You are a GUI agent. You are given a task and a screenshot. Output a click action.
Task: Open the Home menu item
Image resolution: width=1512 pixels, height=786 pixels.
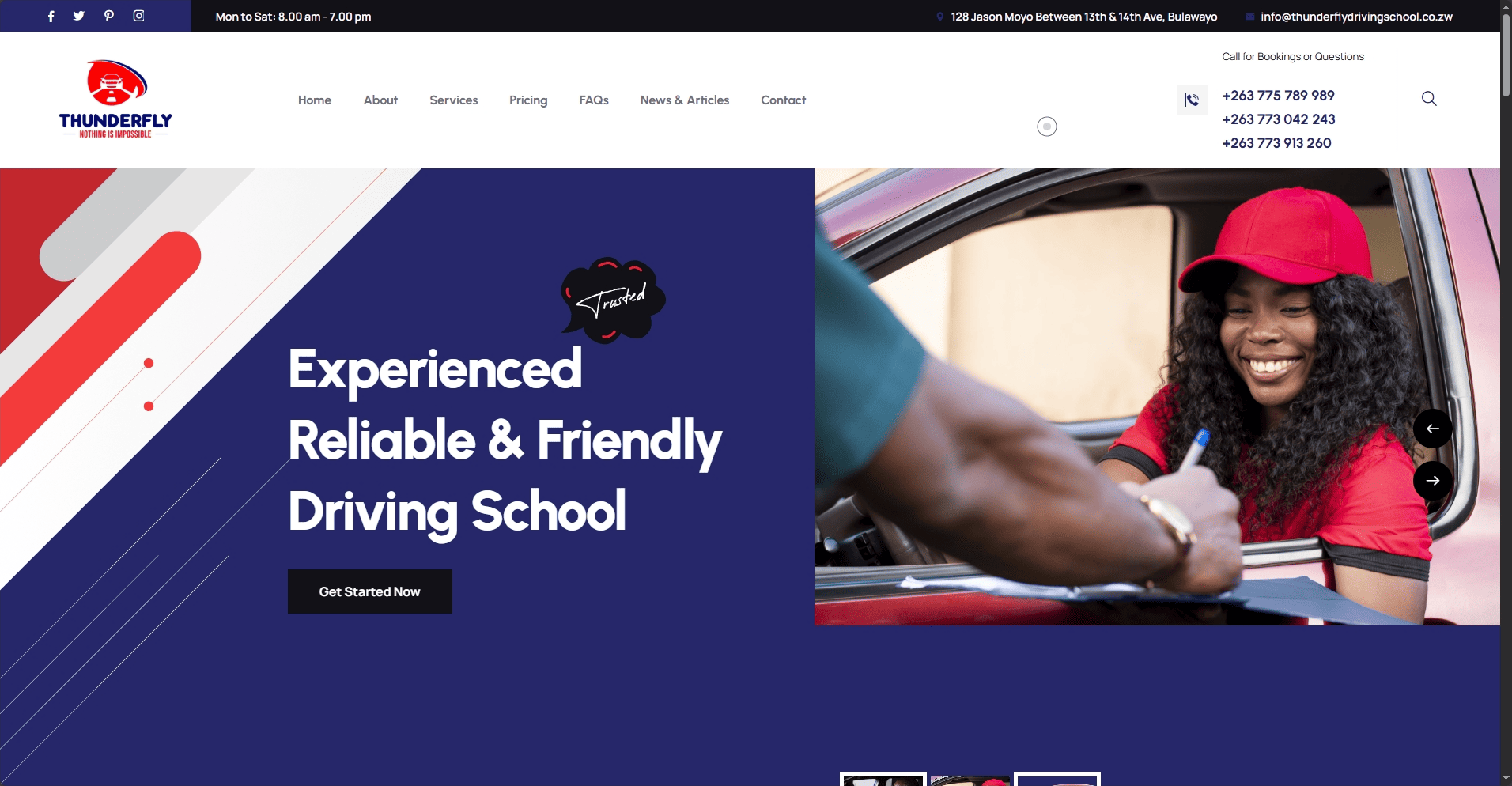point(315,100)
